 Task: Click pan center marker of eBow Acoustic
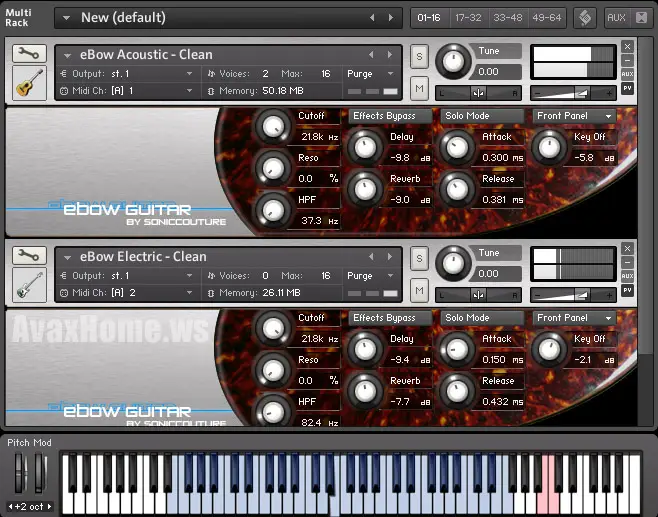[478, 93]
